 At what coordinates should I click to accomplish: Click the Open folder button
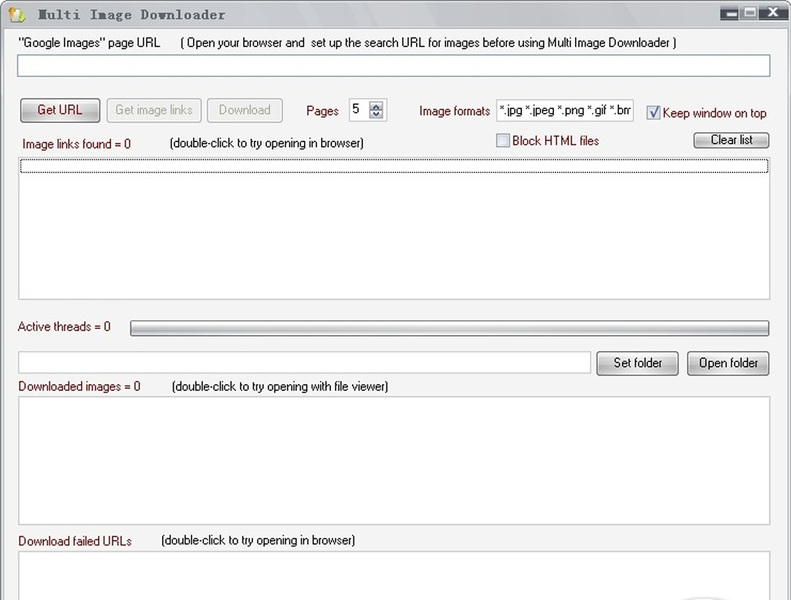point(728,363)
